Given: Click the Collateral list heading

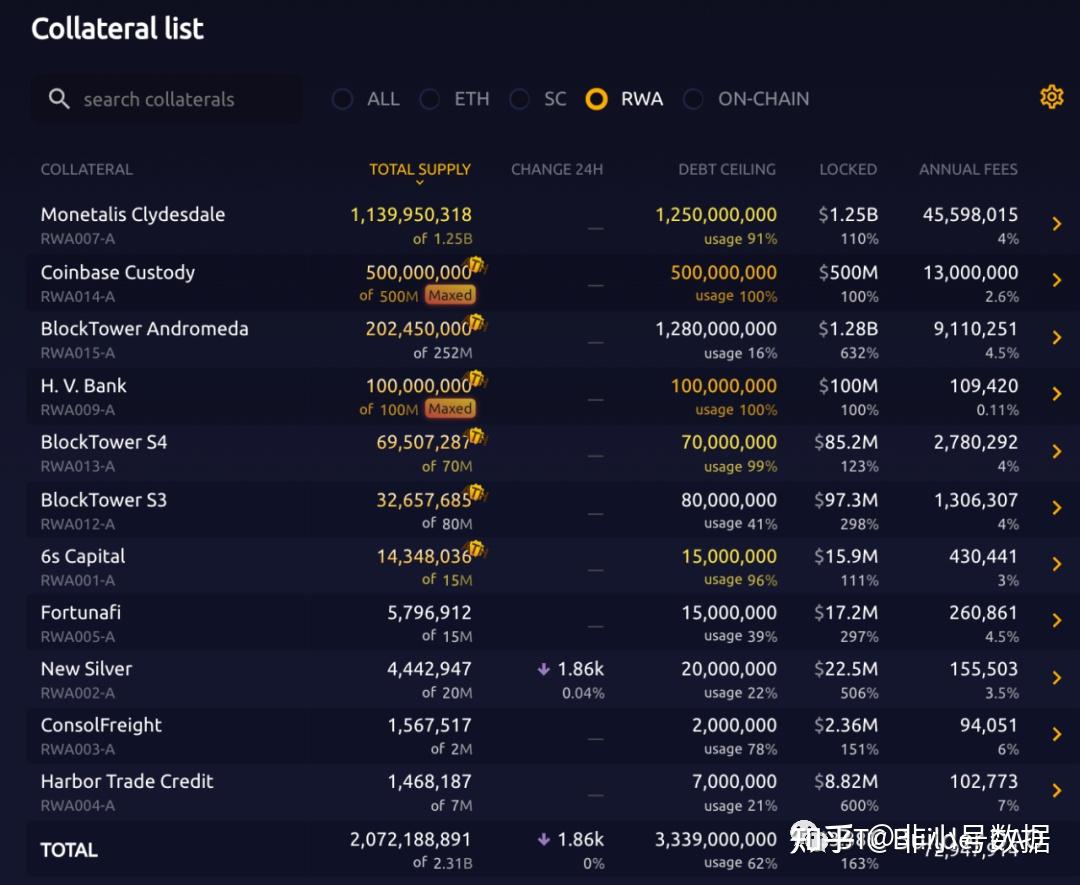Looking at the screenshot, I should point(118,29).
